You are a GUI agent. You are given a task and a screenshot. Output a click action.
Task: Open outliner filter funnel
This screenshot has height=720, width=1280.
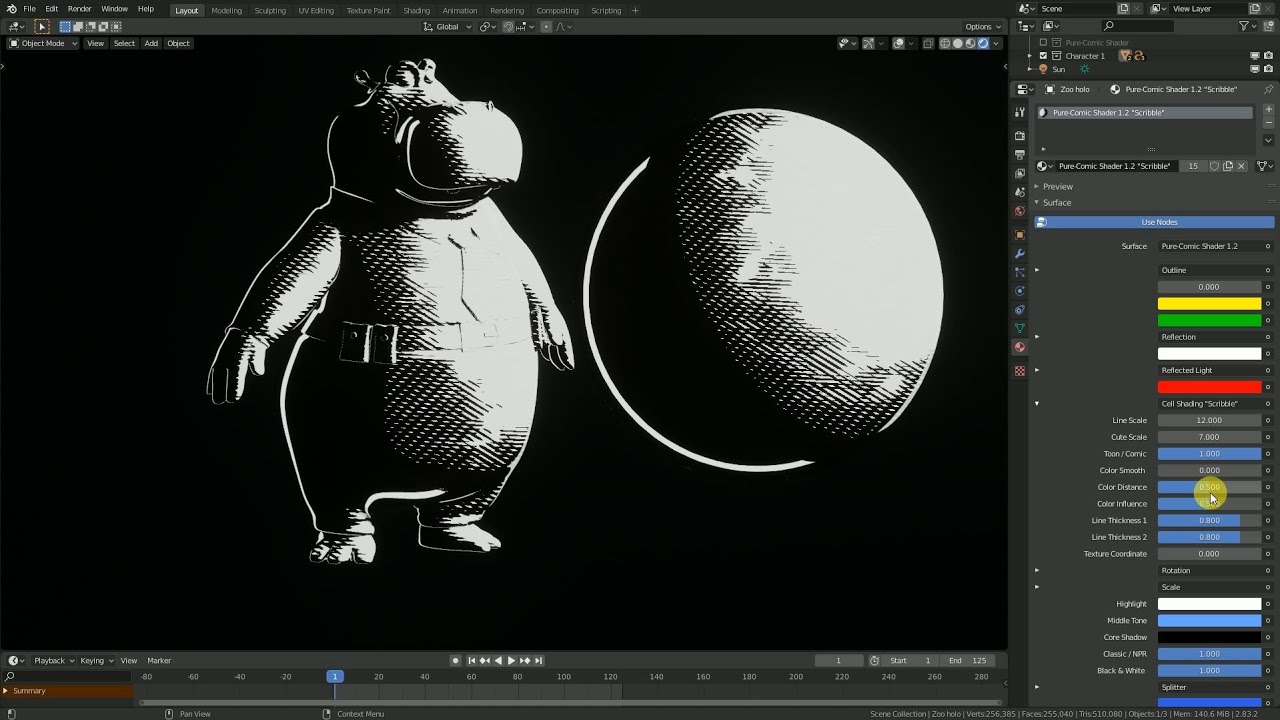point(1245,26)
